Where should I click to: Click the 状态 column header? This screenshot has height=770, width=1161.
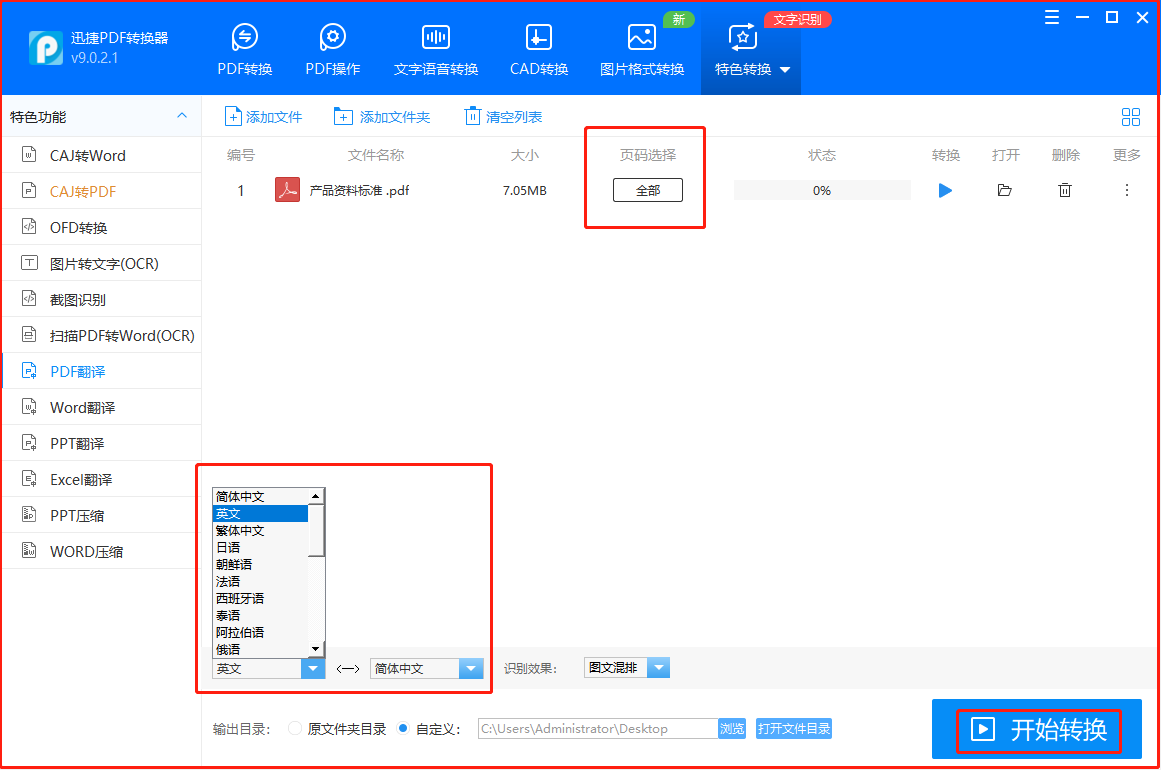(822, 155)
